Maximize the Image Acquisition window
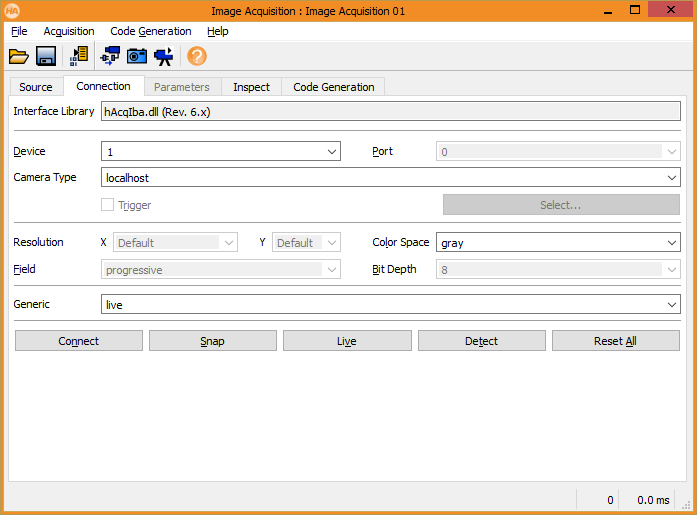The height and width of the screenshot is (515, 697). click(635, 11)
